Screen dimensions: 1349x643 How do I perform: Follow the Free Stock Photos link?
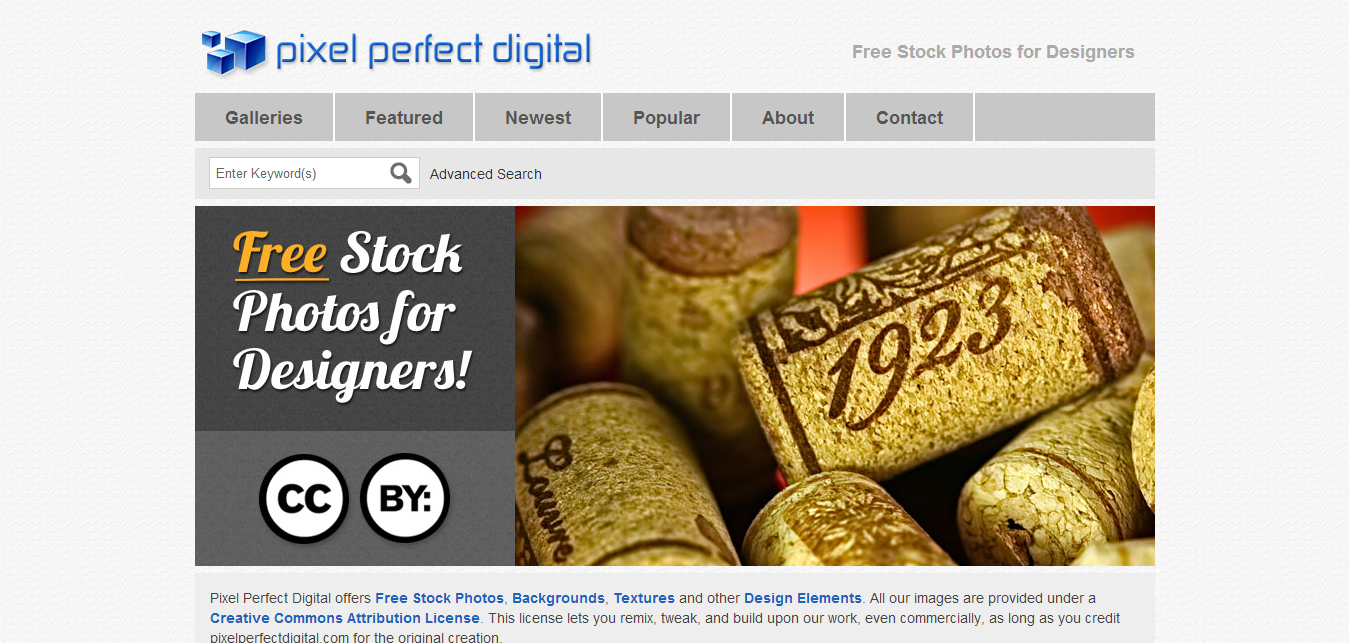point(440,598)
